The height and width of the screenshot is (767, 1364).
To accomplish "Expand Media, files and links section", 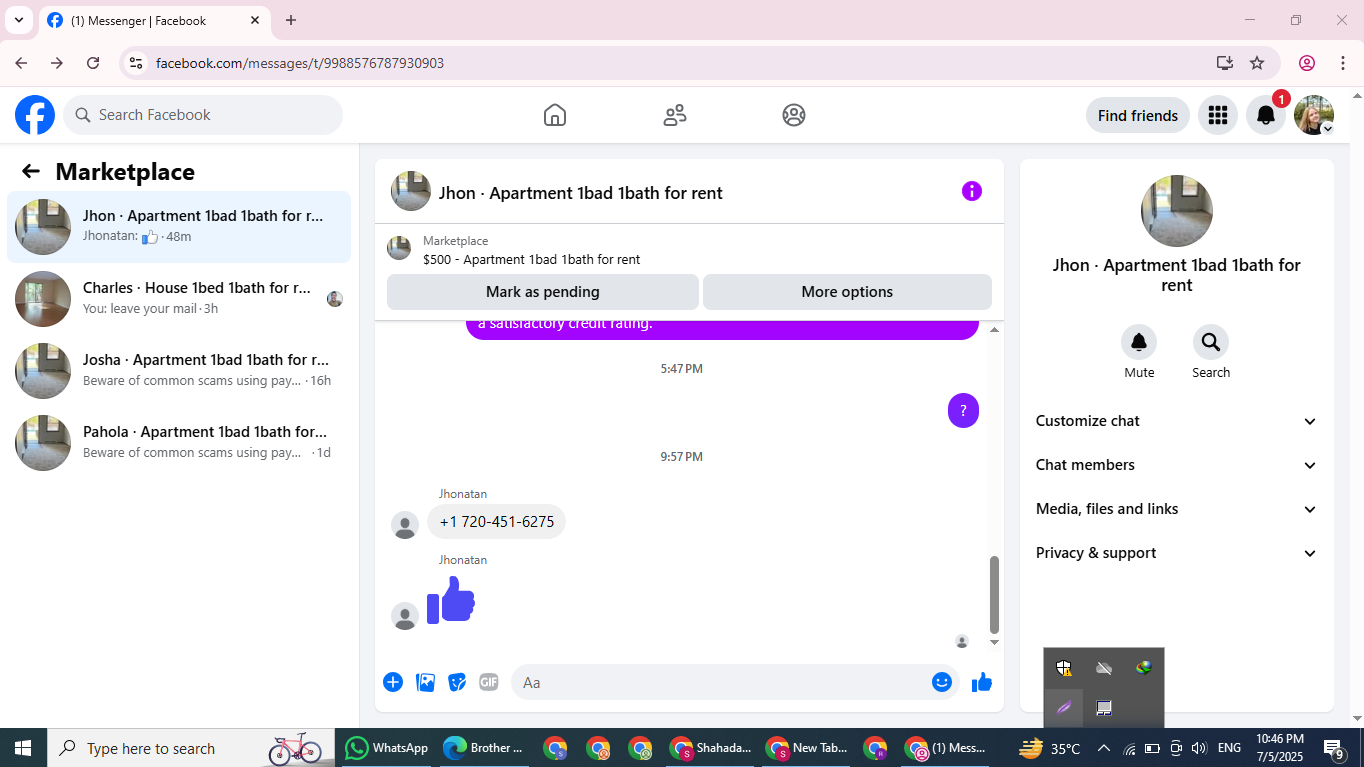I will 1177,509.
